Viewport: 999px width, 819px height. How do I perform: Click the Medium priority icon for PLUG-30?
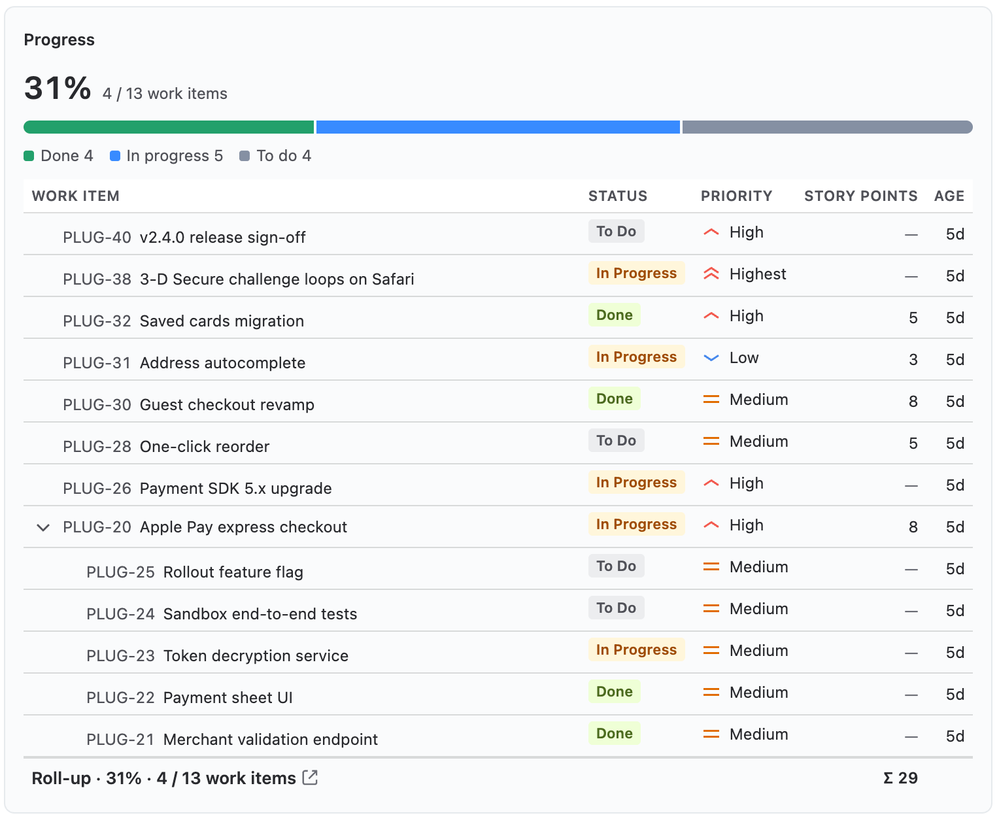(711, 400)
